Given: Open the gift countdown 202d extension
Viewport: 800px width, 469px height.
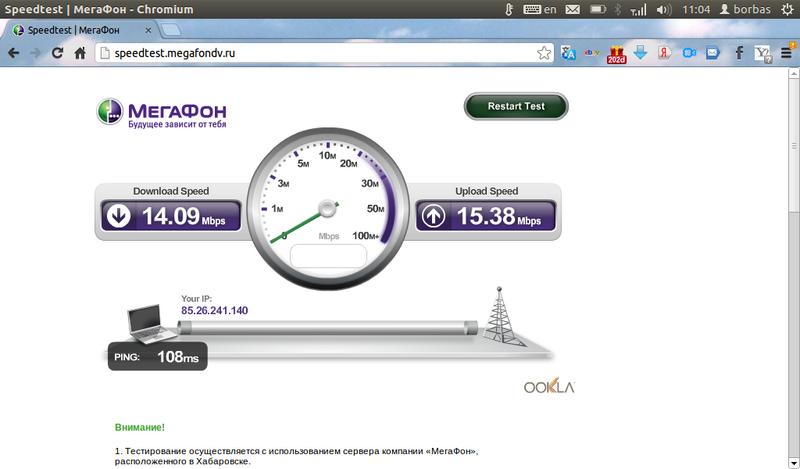Looking at the screenshot, I should [616, 54].
